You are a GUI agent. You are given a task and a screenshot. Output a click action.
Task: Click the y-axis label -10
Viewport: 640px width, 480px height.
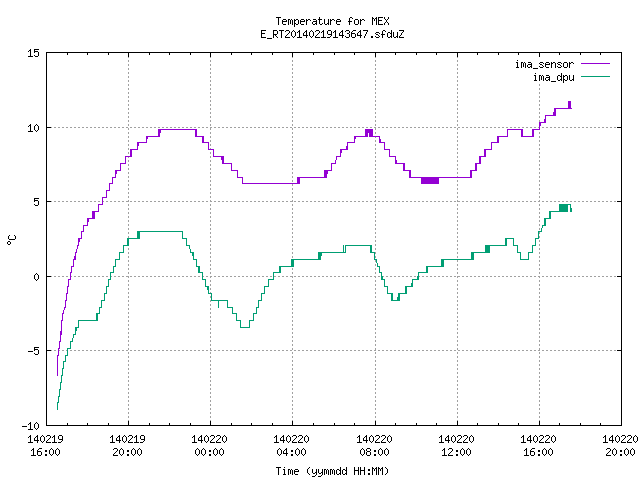coord(31,426)
